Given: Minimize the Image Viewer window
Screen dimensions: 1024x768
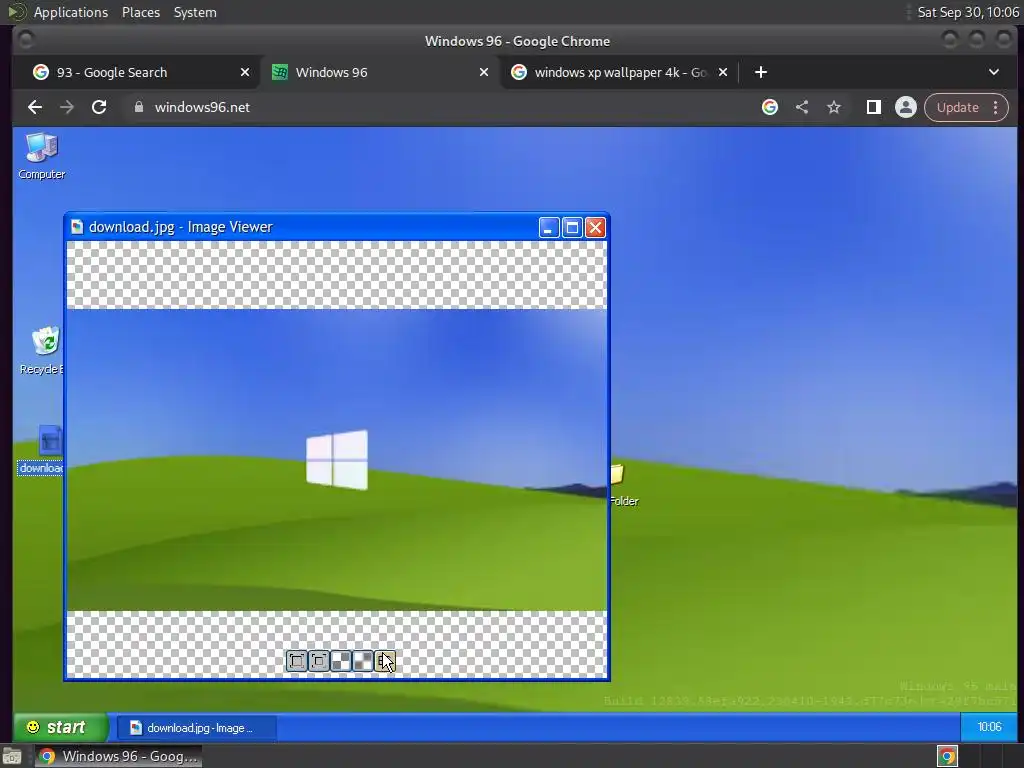Looking at the screenshot, I should pos(549,227).
